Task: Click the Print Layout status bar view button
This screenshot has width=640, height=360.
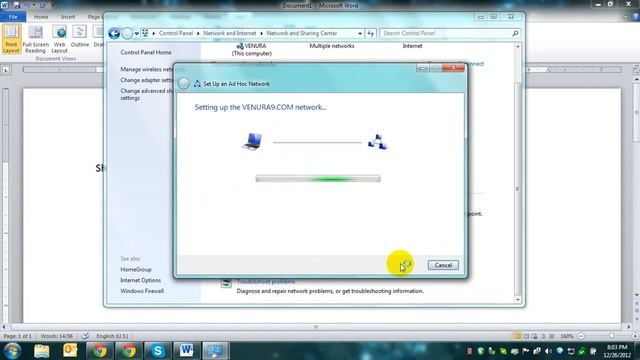Action: (x=518, y=336)
